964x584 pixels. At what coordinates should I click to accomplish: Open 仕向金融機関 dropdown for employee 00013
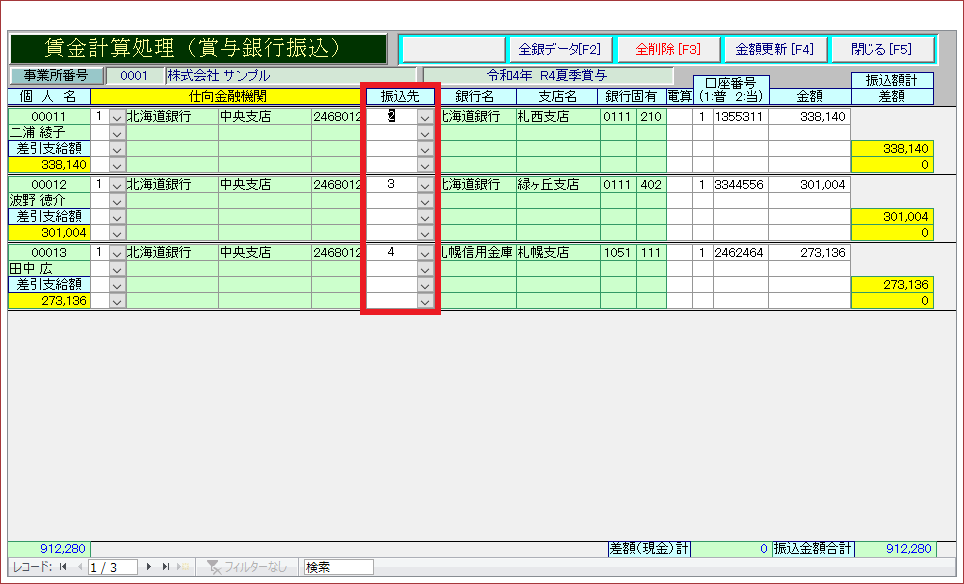point(116,253)
